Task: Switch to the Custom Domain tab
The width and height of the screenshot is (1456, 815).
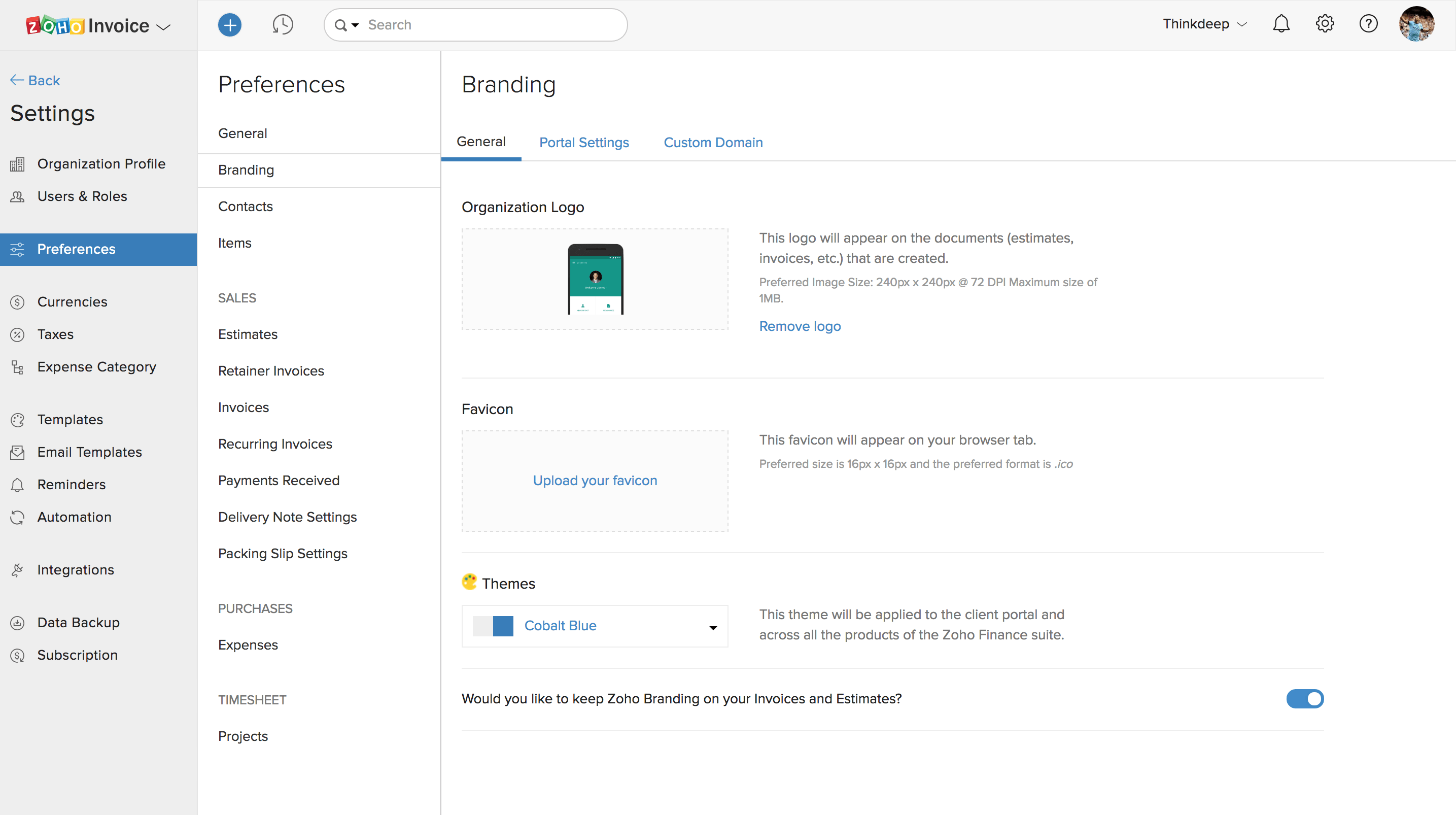Action: tap(713, 143)
